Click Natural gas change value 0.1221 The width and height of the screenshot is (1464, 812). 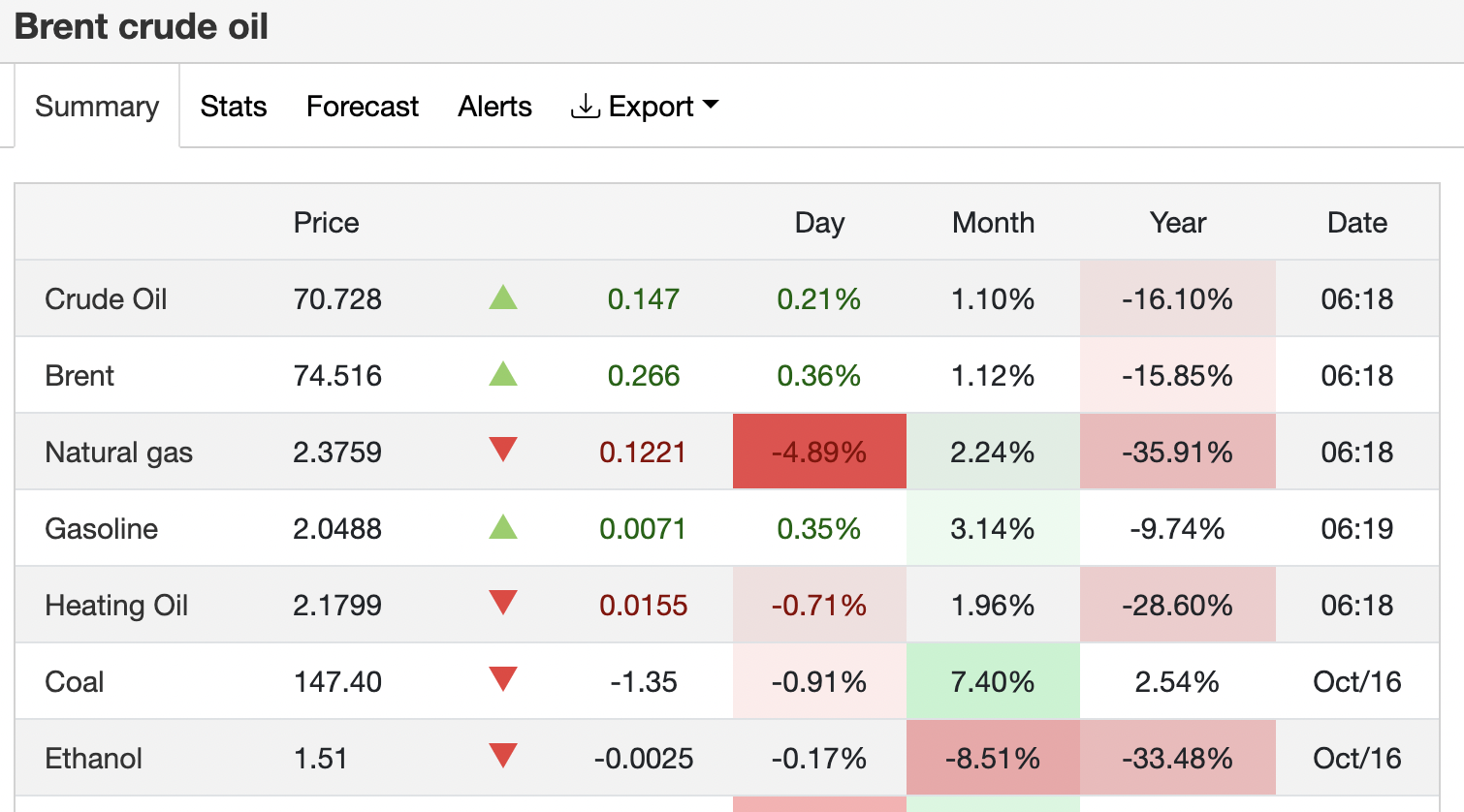pos(643,452)
